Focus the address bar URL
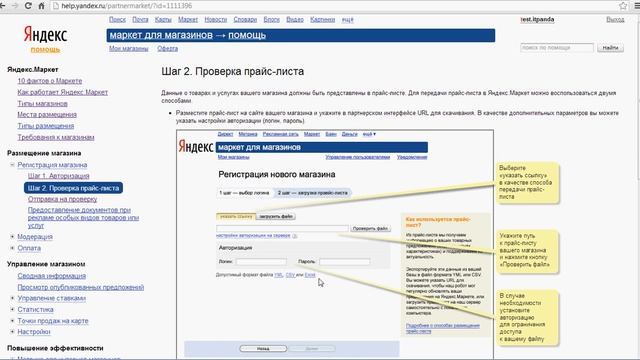Screen dimensions: 640x360 coord(127,6)
